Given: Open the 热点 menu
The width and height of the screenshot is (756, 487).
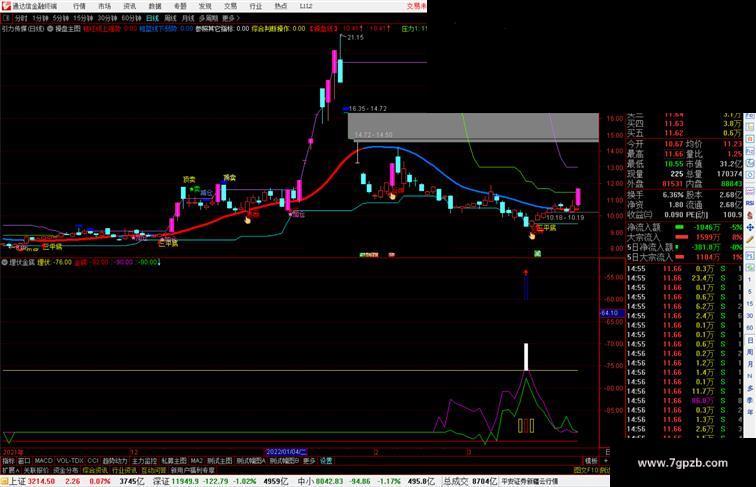Looking at the screenshot, I should pos(281,6).
